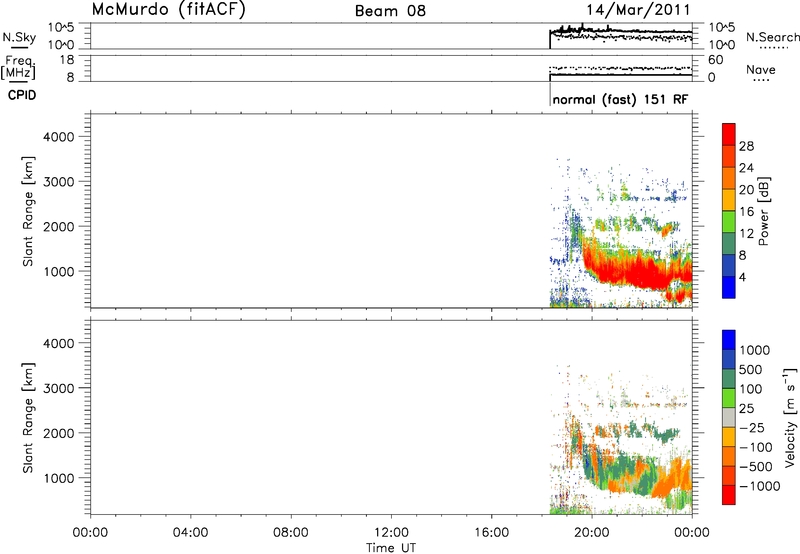The height and width of the screenshot is (554, 800).
Task: Click the '20:00' time tick label
Action: (x=591, y=533)
